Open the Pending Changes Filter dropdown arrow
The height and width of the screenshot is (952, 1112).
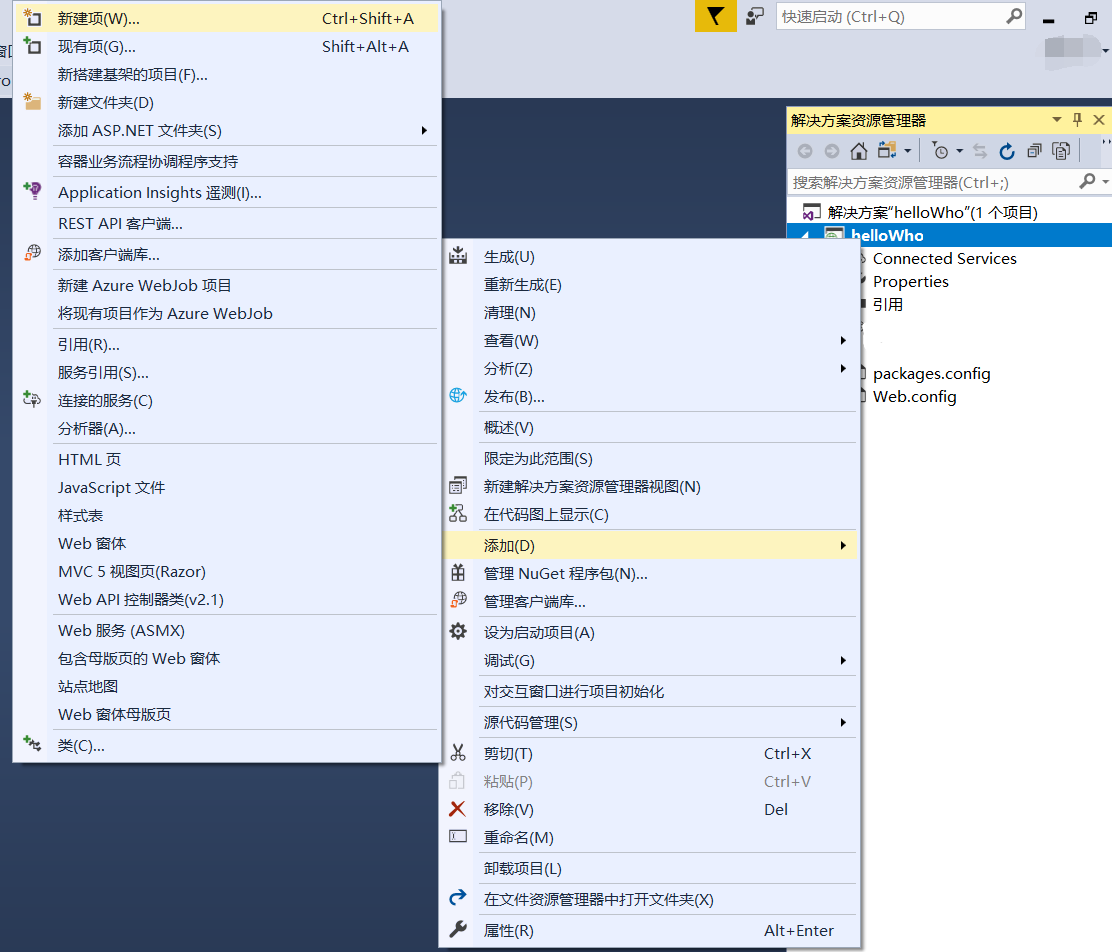coord(960,151)
